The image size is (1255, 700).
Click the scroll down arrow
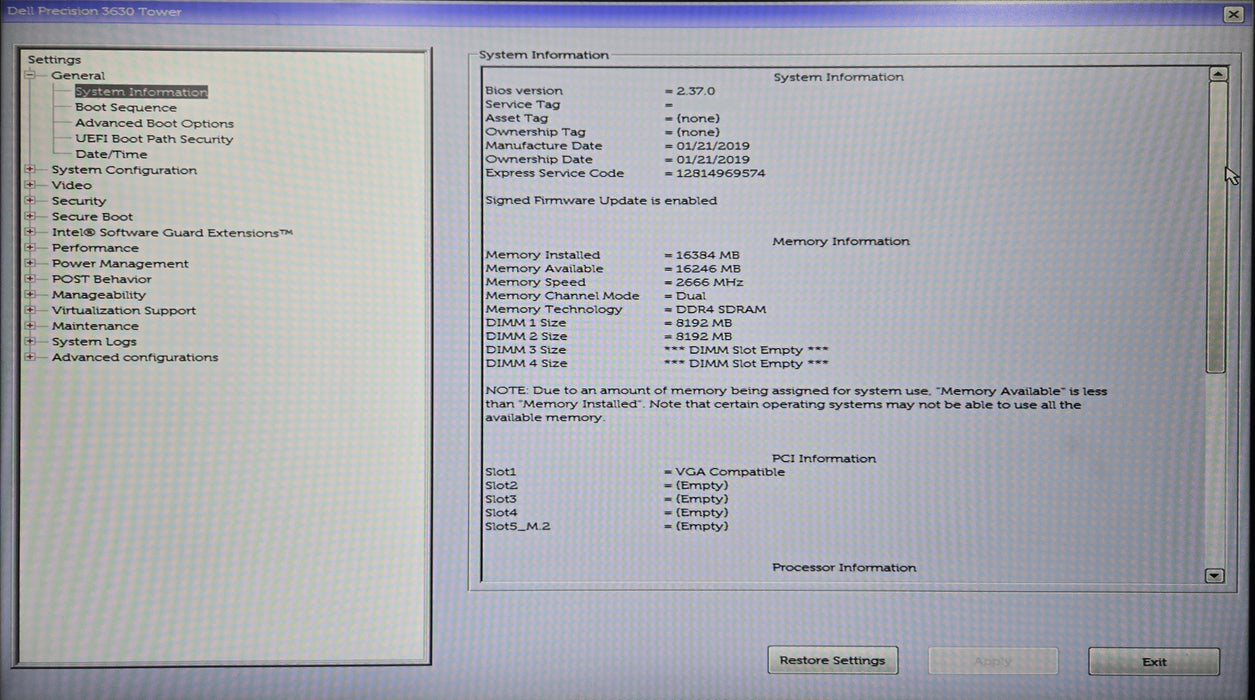[x=1215, y=575]
